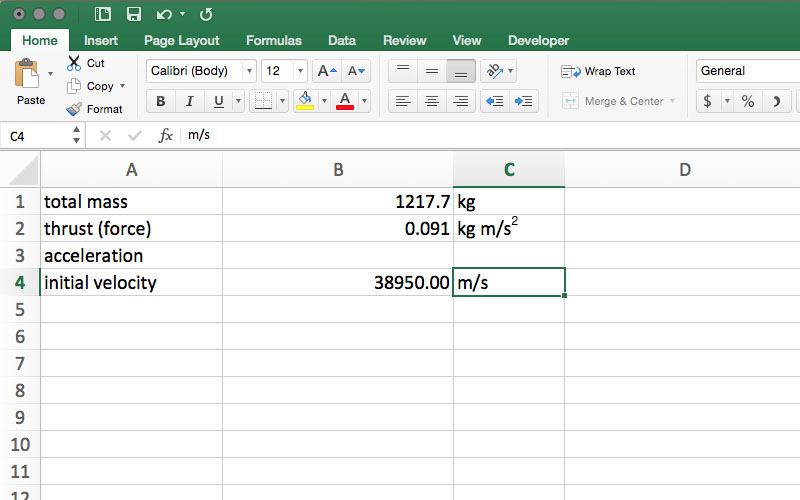Toggle center horizontal alignment
This screenshot has height=500, width=800.
click(432, 101)
